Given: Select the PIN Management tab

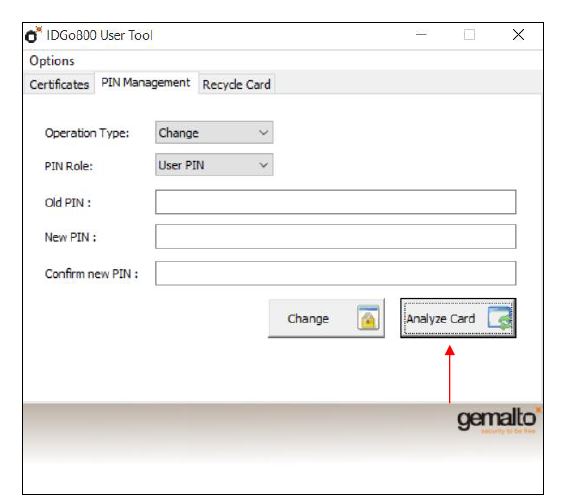Looking at the screenshot, I should (x=146, y=83).
